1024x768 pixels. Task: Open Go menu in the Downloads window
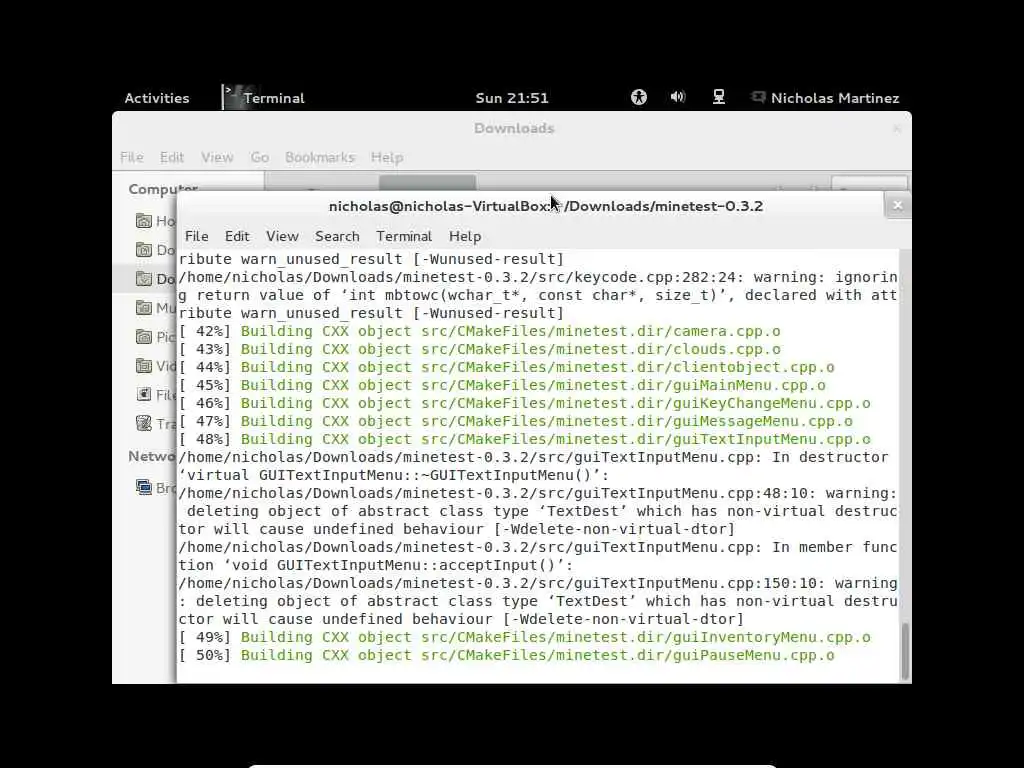pyautogui.click(x=259, y=157)
